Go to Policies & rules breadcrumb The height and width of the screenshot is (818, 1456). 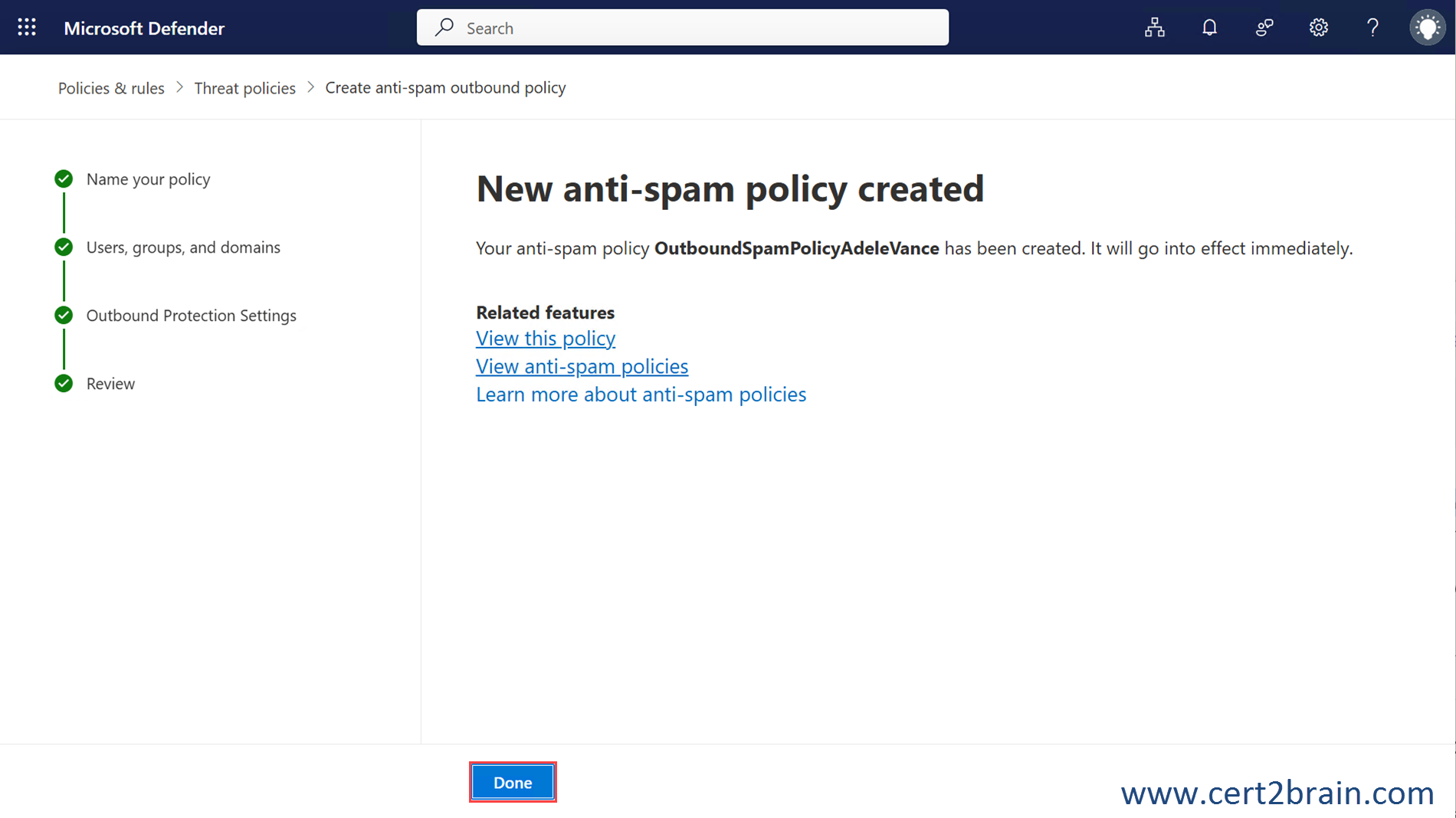111,88
